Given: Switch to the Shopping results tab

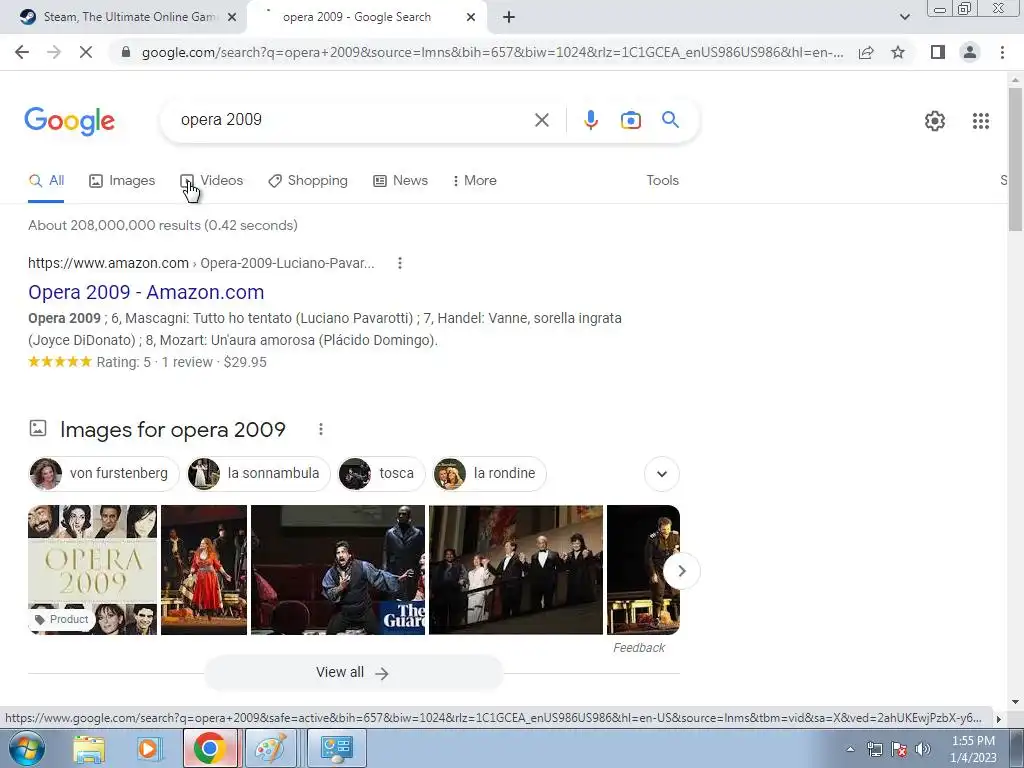Looking at the screenshot, I should coord(308,181).
